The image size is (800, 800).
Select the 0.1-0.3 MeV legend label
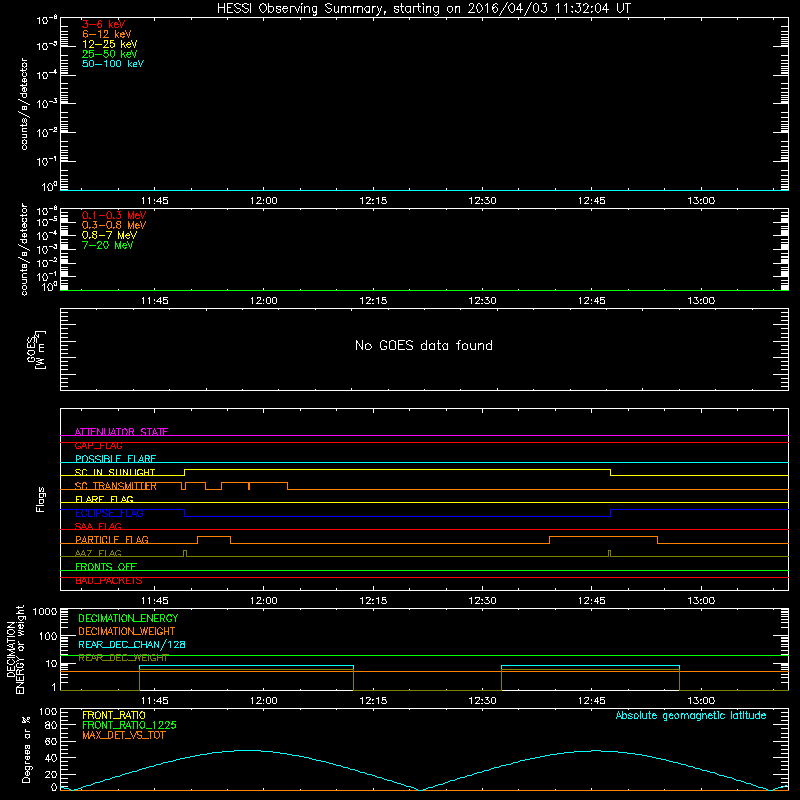click(x=114, y=215)
